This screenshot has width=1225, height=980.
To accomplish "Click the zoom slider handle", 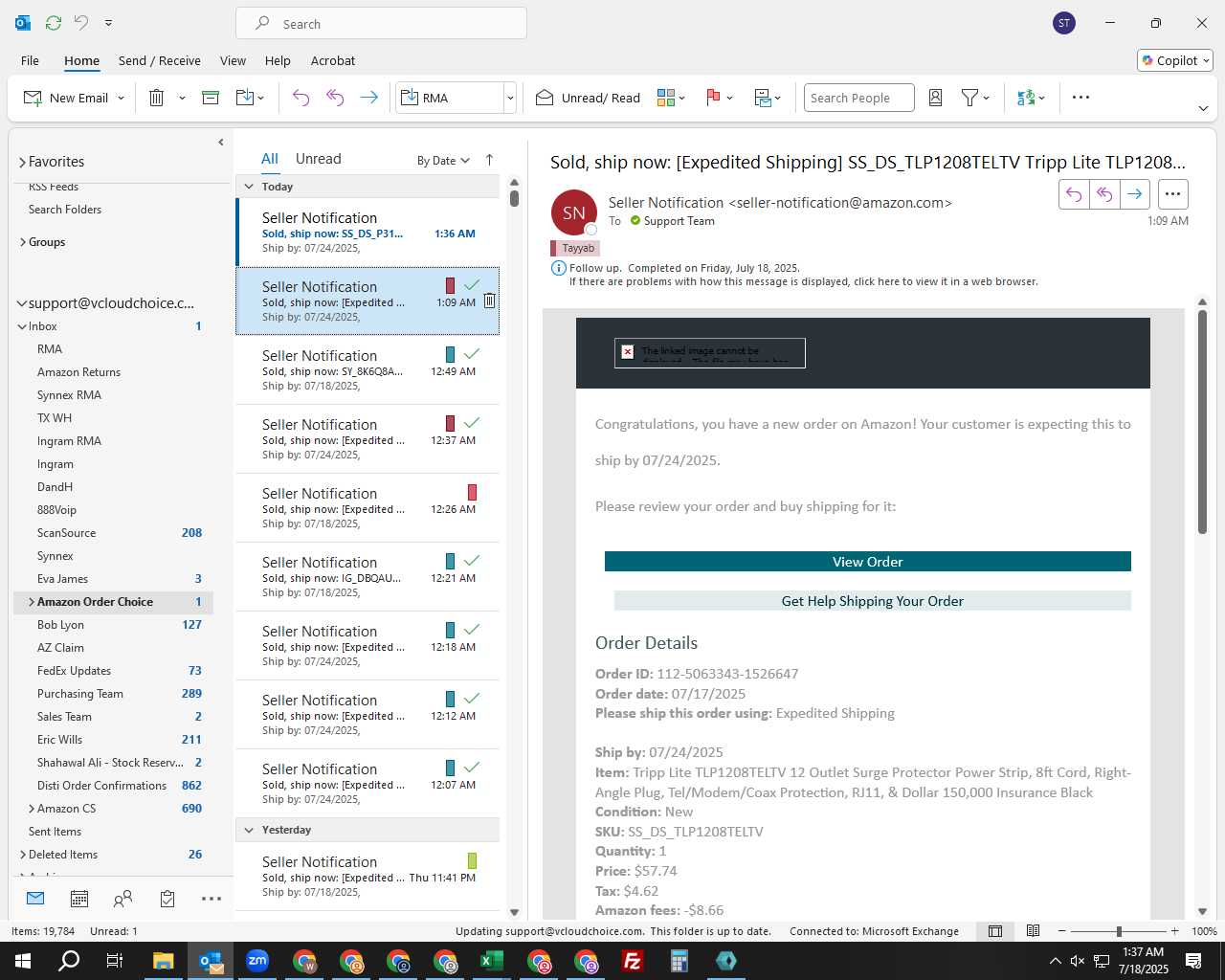I will pyautogui.click(x=1119, y=931).
